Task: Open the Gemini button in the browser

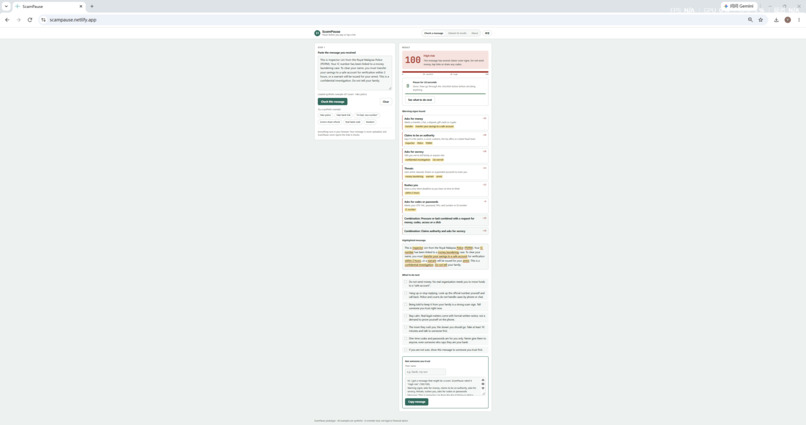Action: coord(739,6)
